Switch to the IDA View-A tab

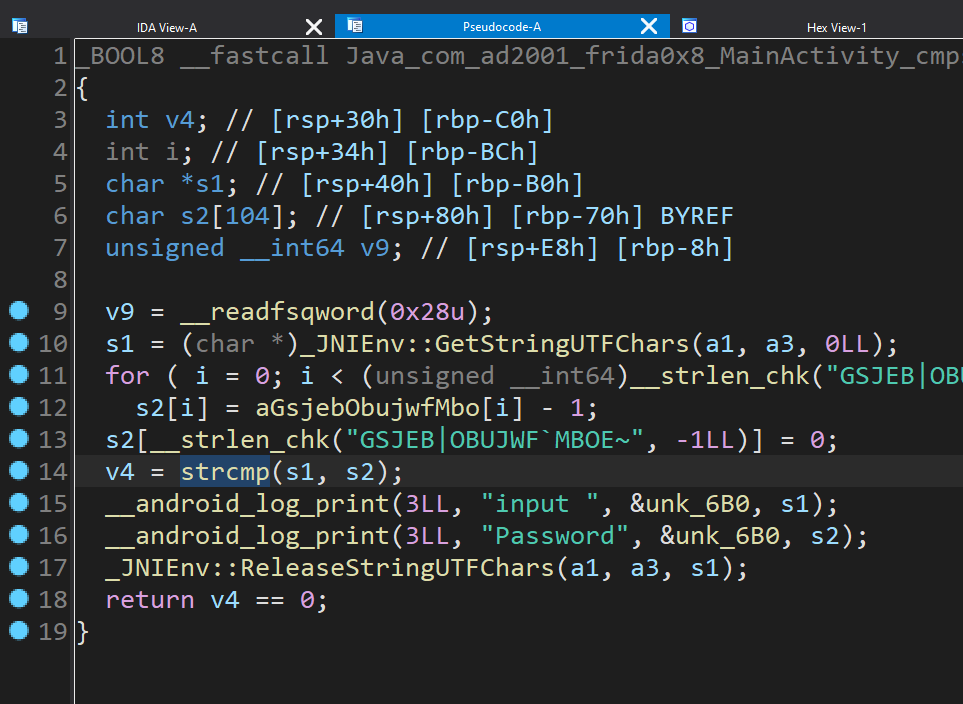pyautogui.click(x=166, y=27)
